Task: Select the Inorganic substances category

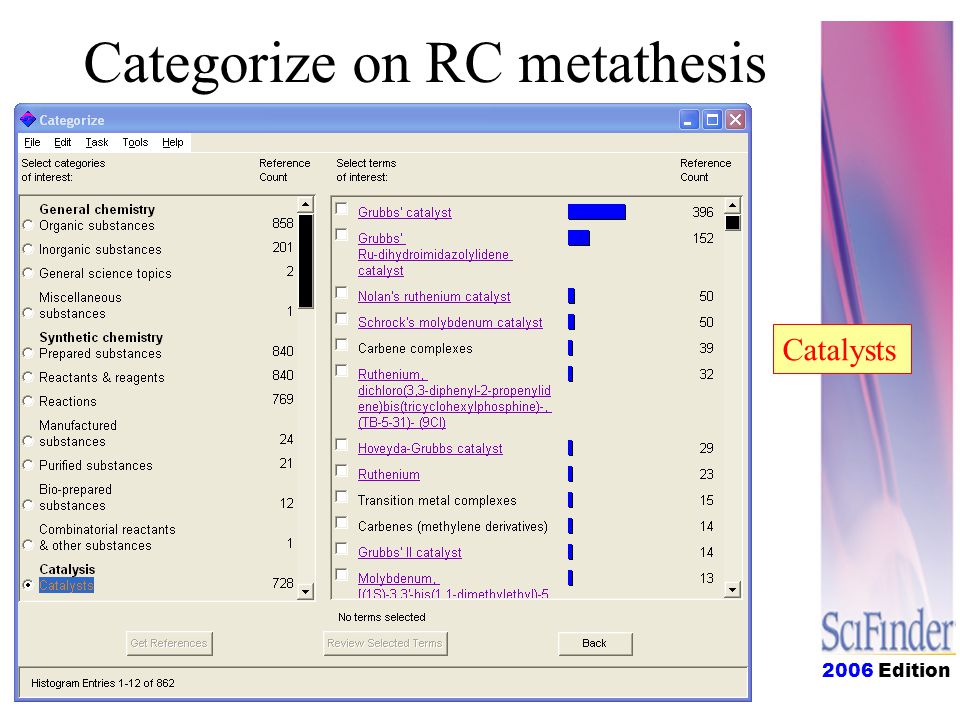Action: pyautogui.click(x=28, y=249)
